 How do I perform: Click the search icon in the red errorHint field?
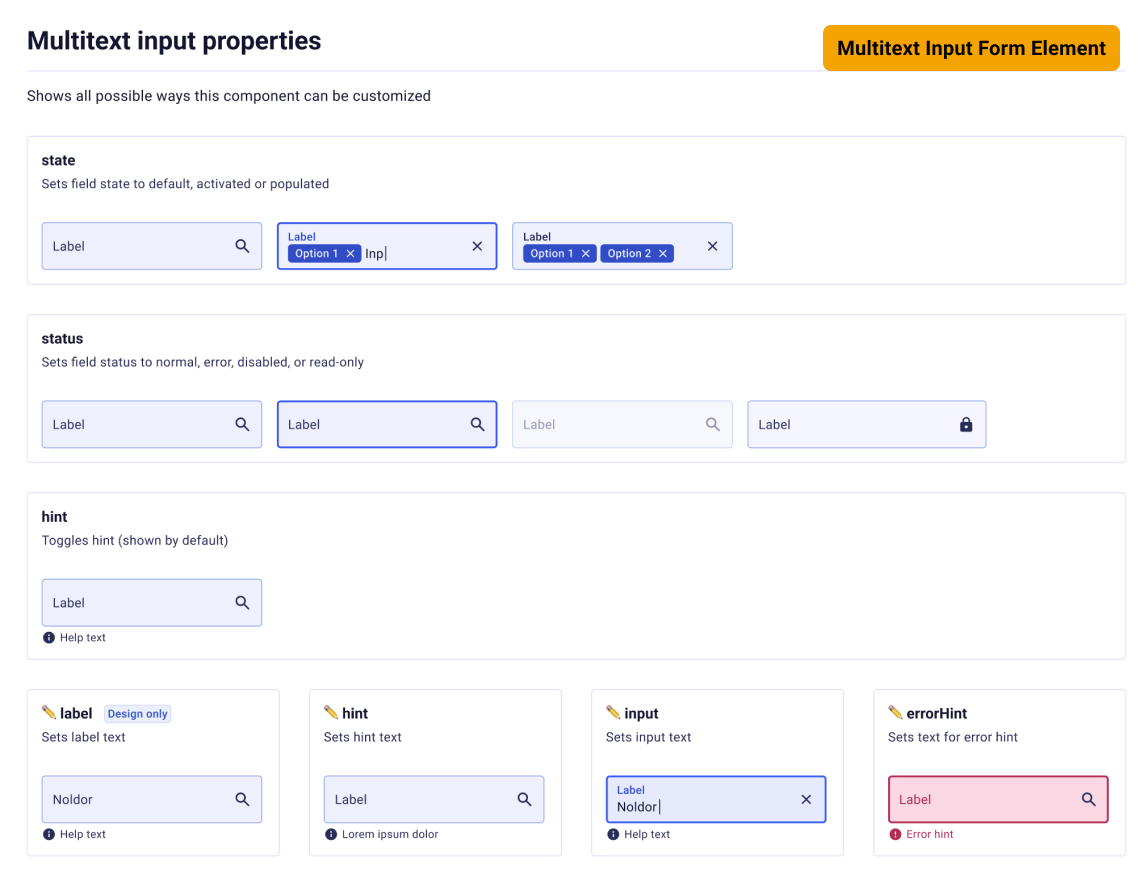(1089, 799)
